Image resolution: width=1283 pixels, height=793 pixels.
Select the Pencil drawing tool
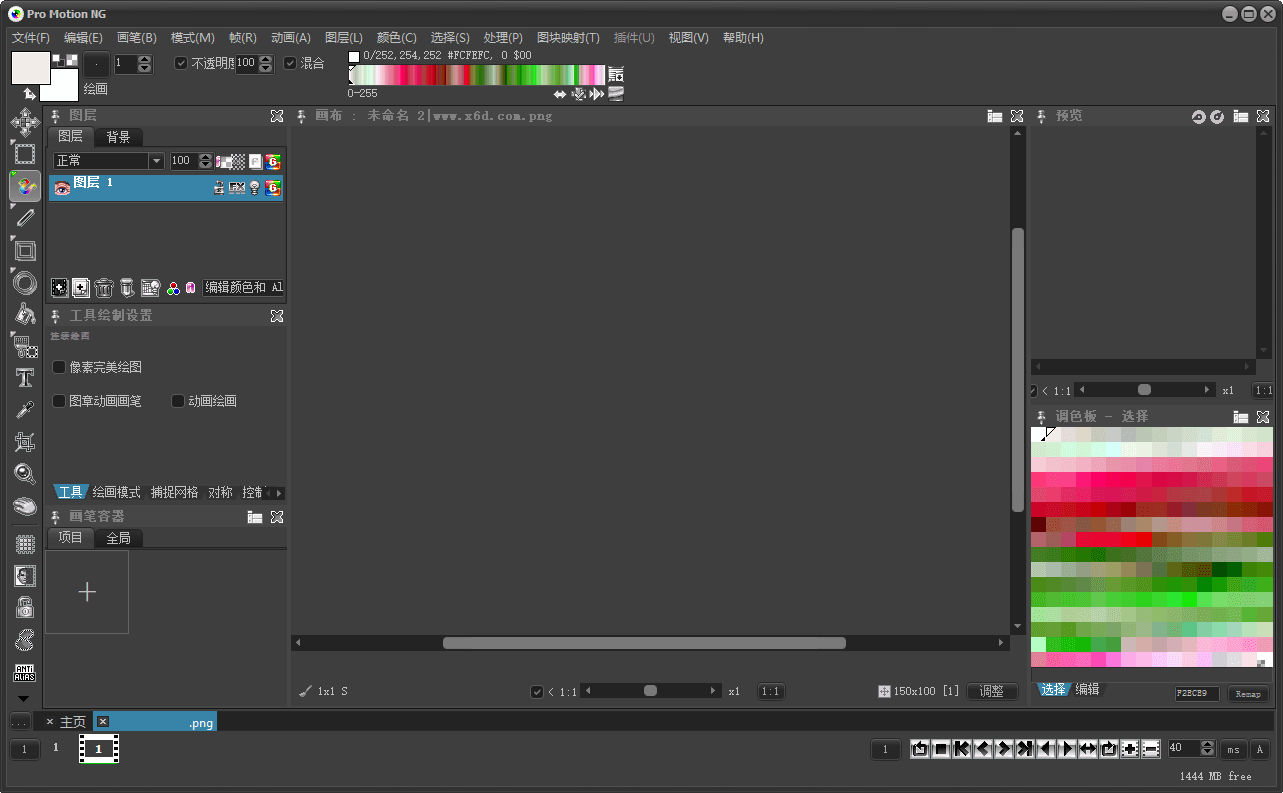[x=23, y=217]
